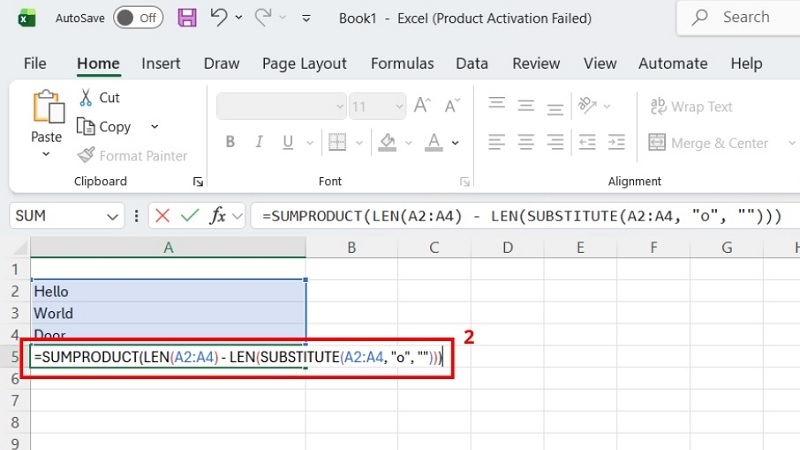Open the Name Box dropdown showing SUM
This screenshot has height=450, width=800.
tap(112, 217)
